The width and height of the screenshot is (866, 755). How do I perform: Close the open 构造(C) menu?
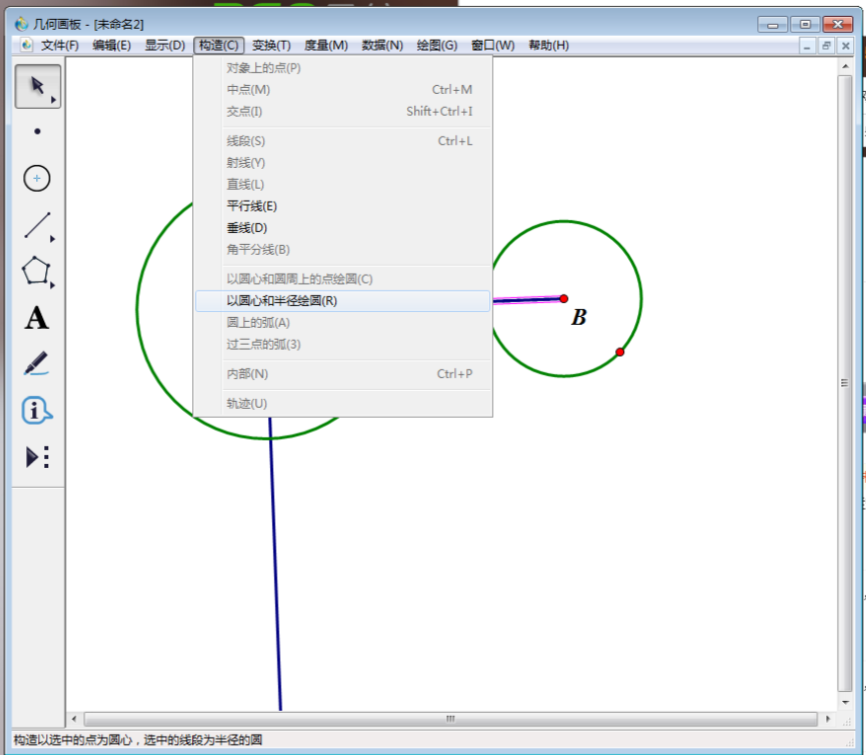click(219, 45)
